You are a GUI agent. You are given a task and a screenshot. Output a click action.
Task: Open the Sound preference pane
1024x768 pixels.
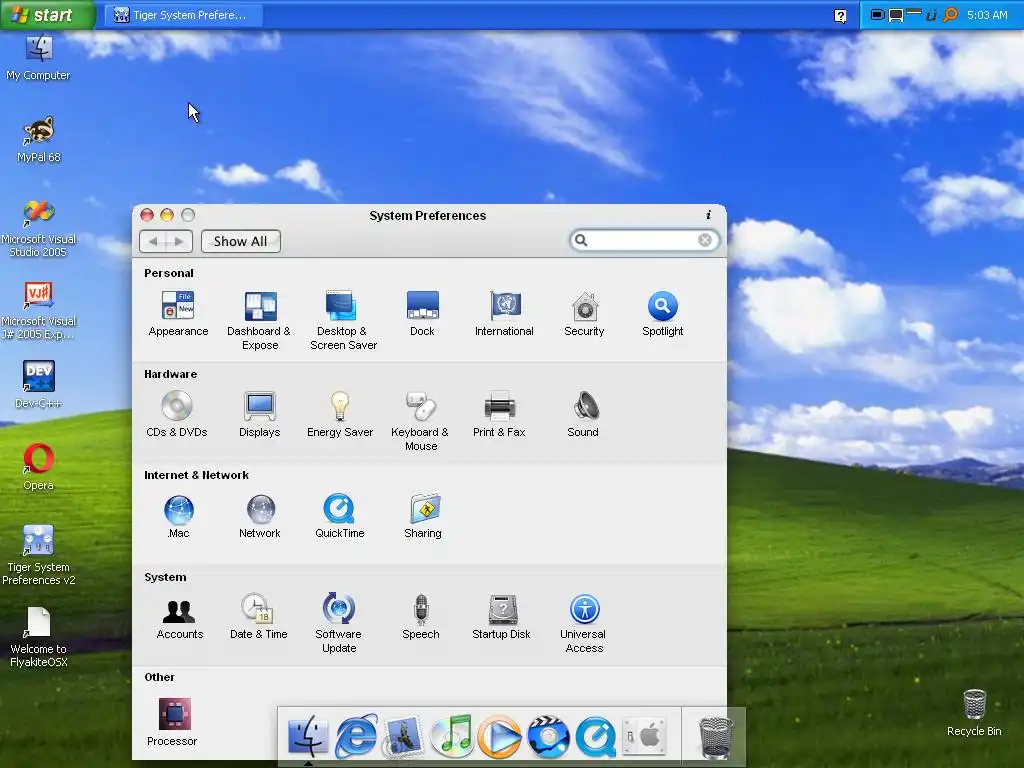coord(583,414)
